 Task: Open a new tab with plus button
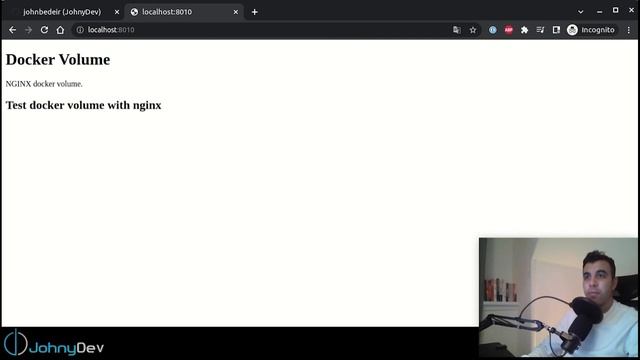click(x=255, y=12)
